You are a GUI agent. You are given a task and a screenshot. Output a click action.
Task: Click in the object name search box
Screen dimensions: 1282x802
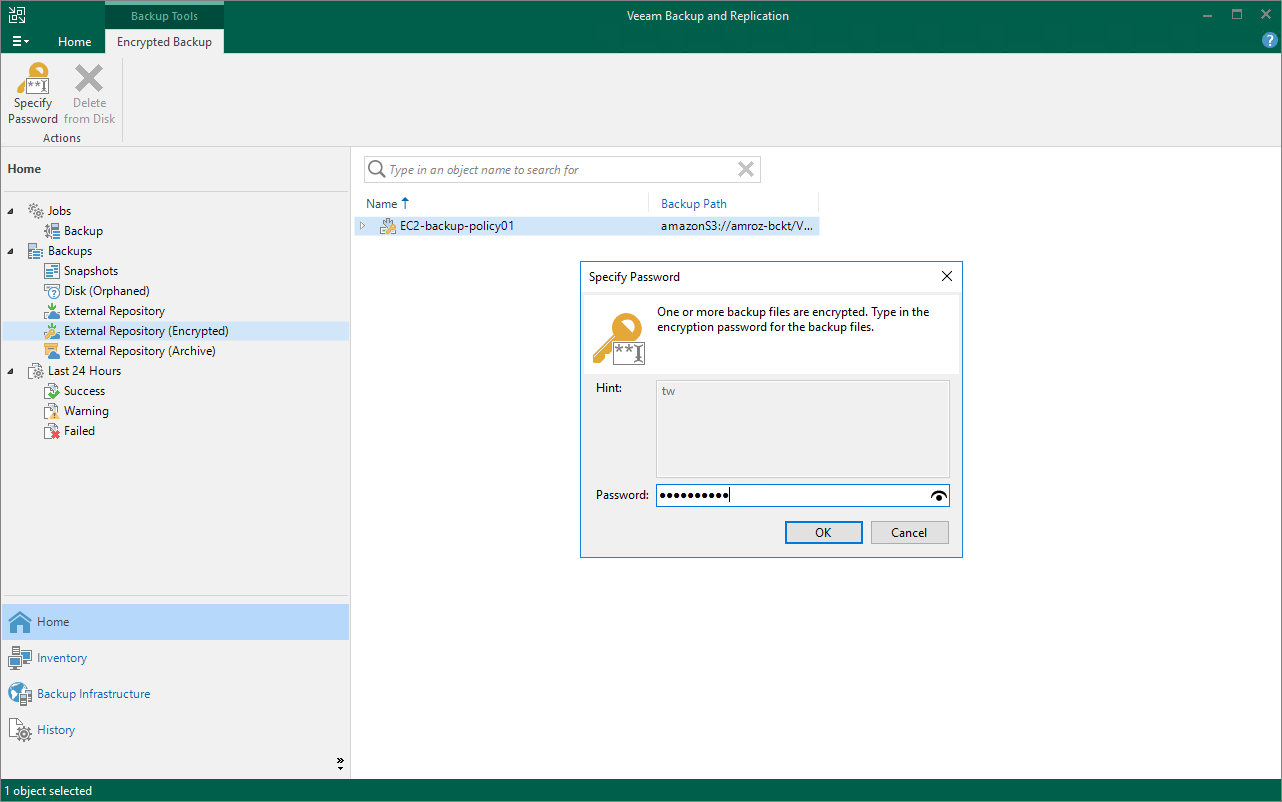tap(560, 170)
